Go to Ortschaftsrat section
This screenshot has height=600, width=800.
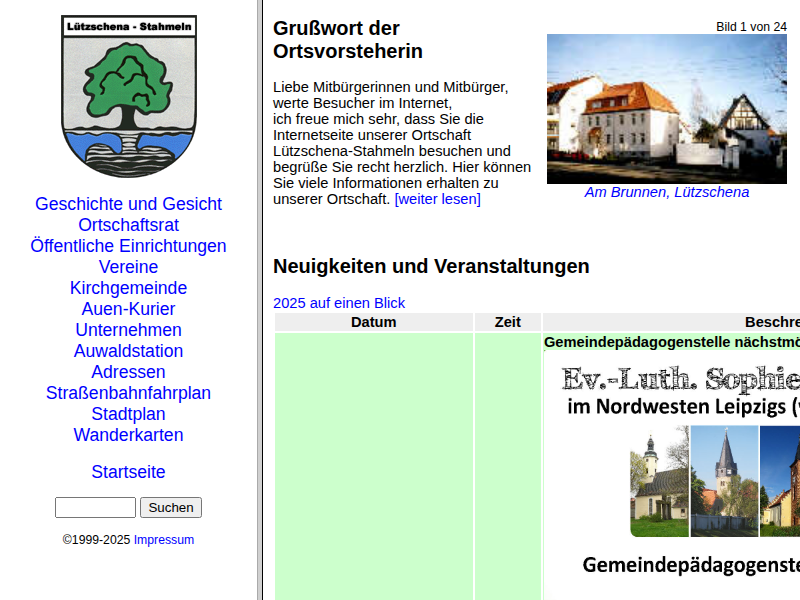click(128, 225)
